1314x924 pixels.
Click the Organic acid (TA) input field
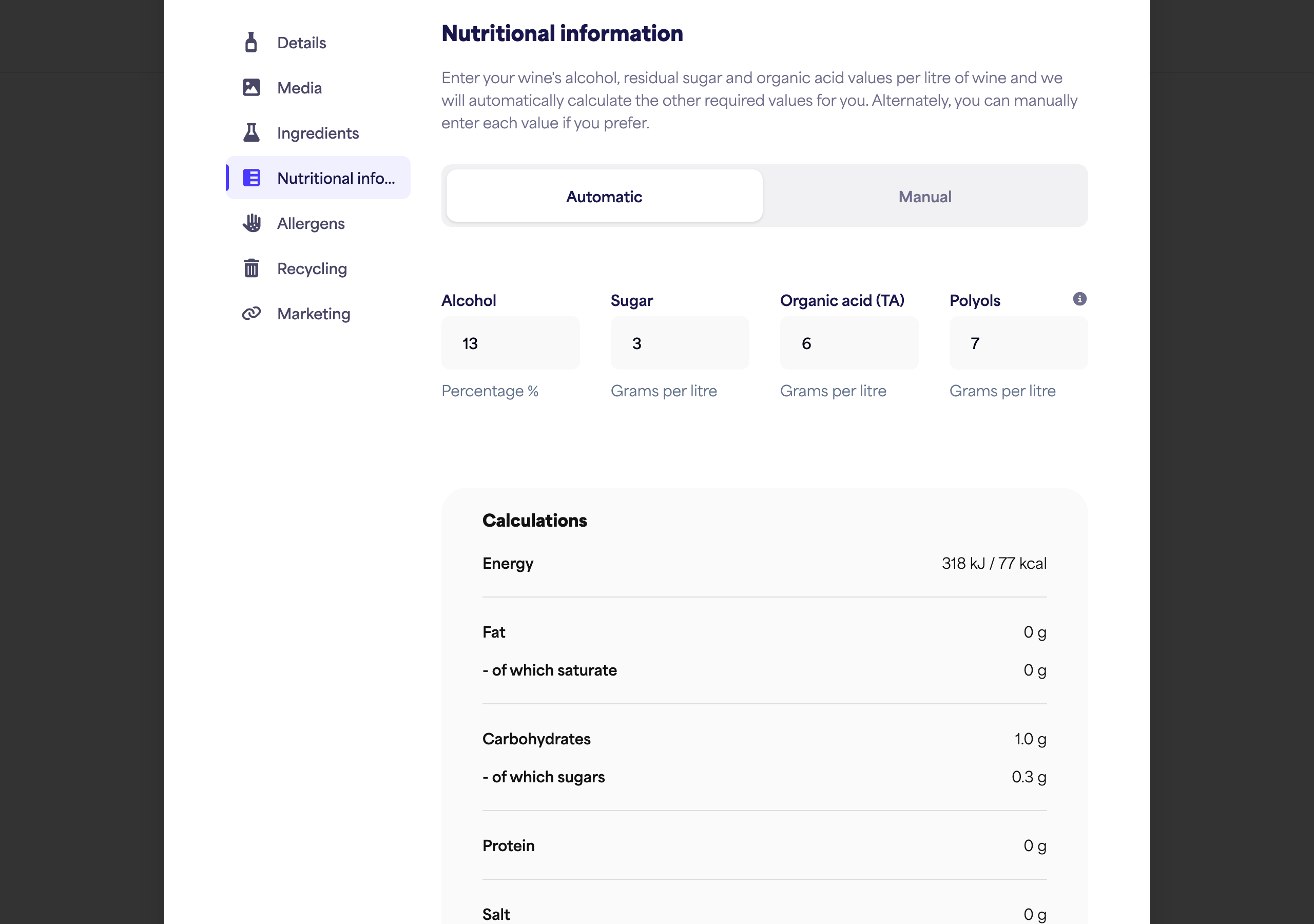(x=849, y=343)
